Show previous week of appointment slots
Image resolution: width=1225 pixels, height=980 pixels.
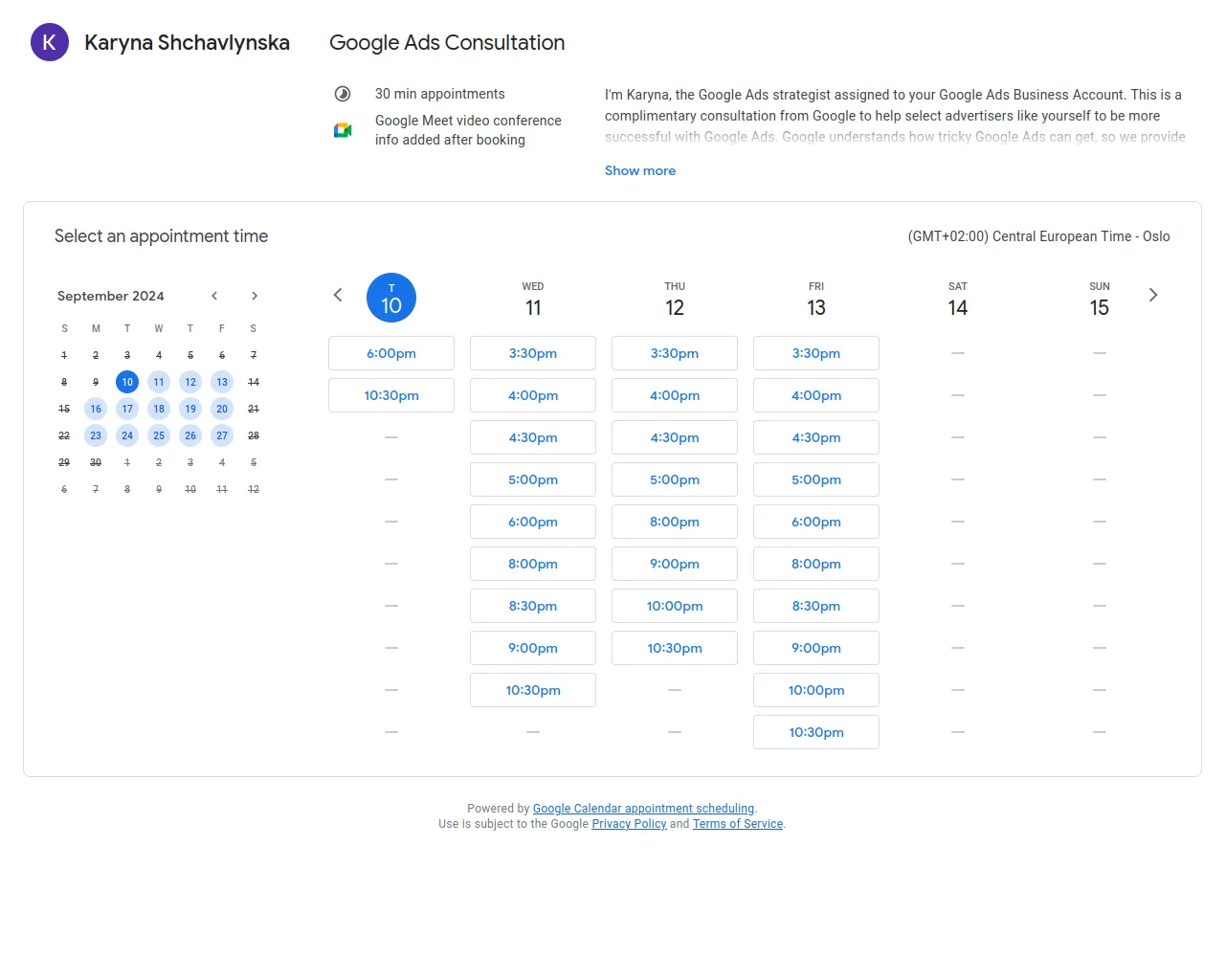coord(338,295)
